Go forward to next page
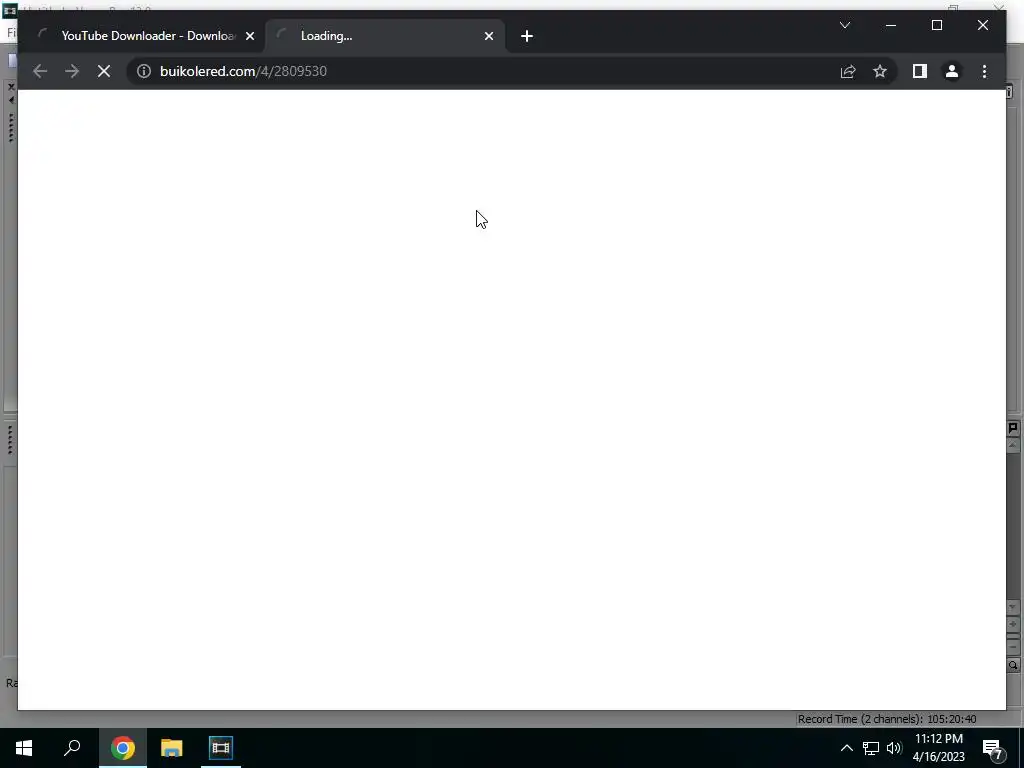Viewport: 1024px width, 768px height. [72, 71]
